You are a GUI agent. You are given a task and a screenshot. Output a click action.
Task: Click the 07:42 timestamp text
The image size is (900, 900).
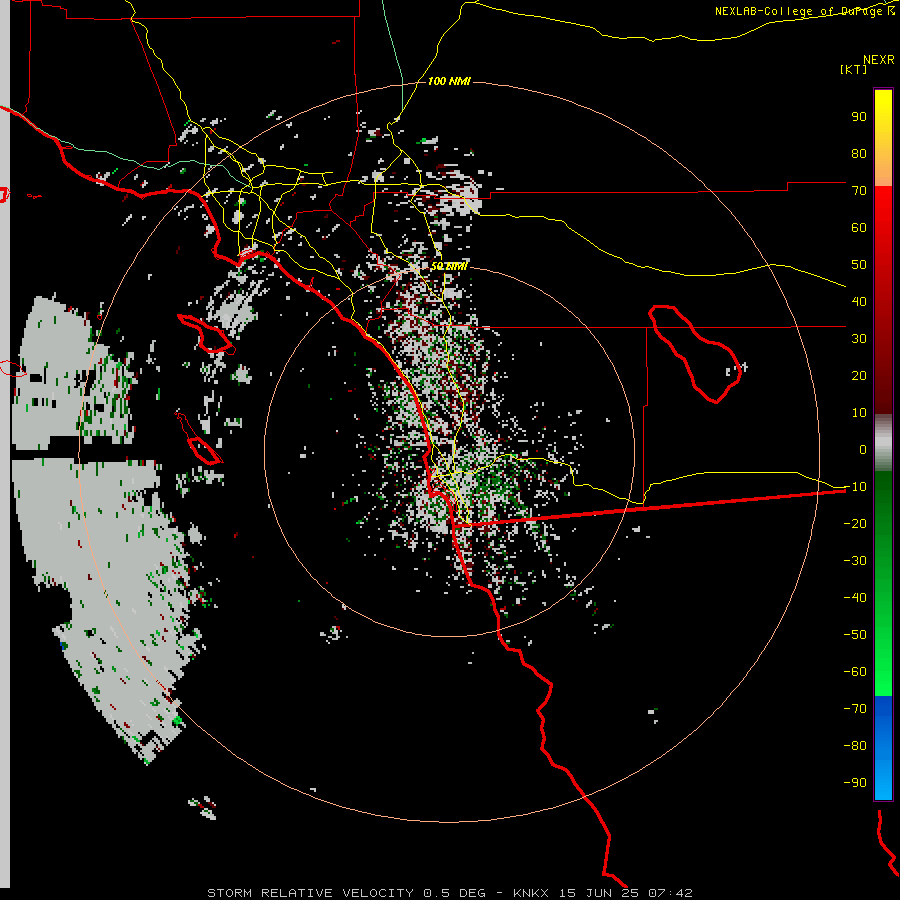(670, 893)
